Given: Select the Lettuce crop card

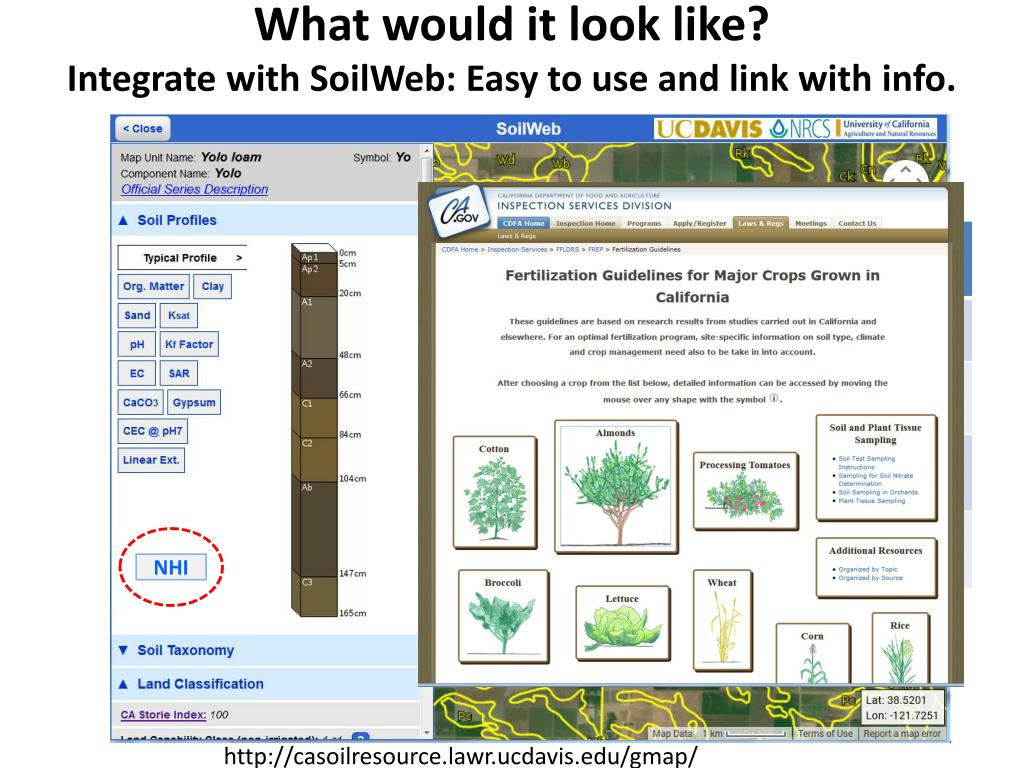Looking at the screenshot, I should (622, 622).
